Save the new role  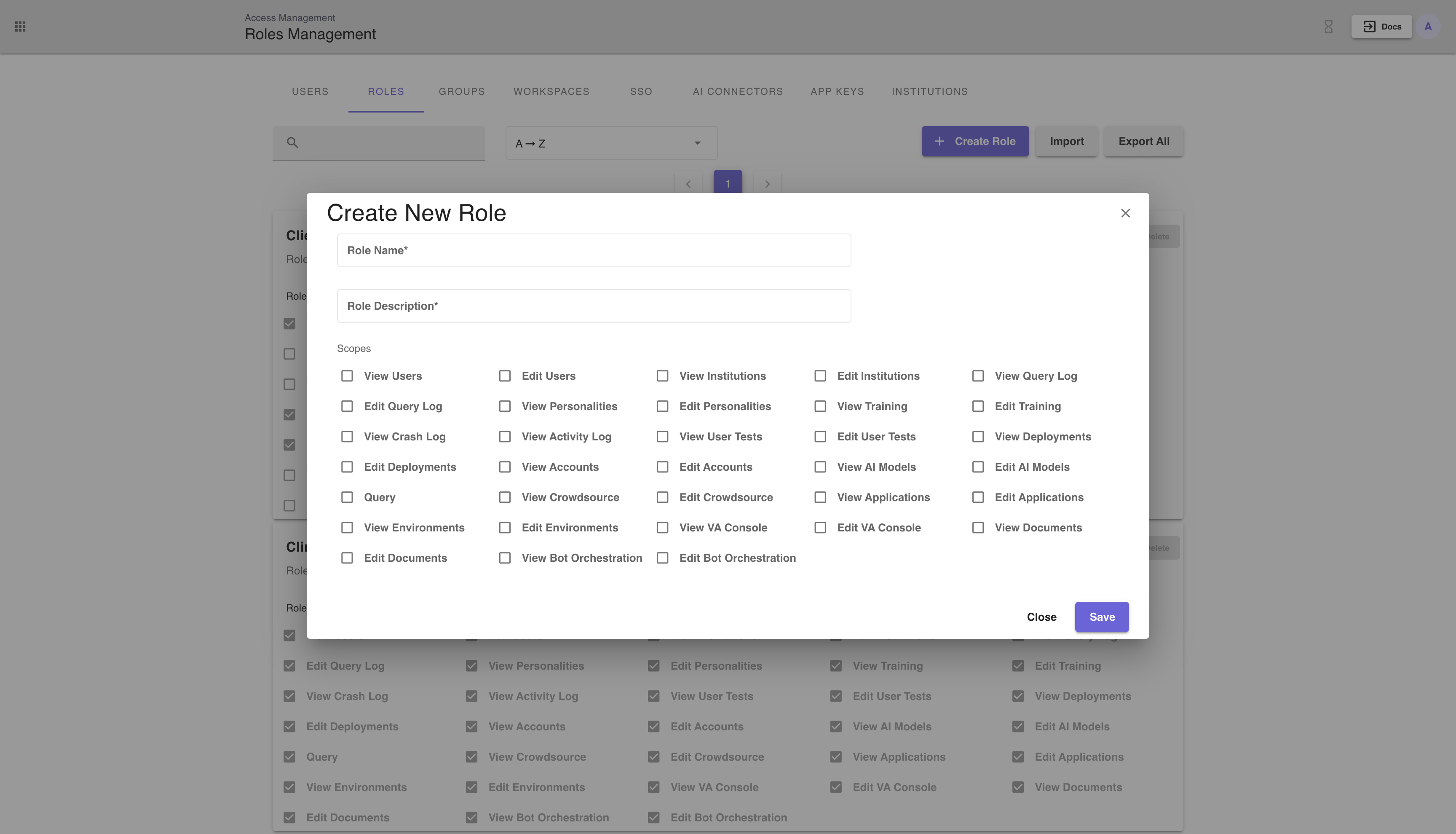click(1102, 617)
